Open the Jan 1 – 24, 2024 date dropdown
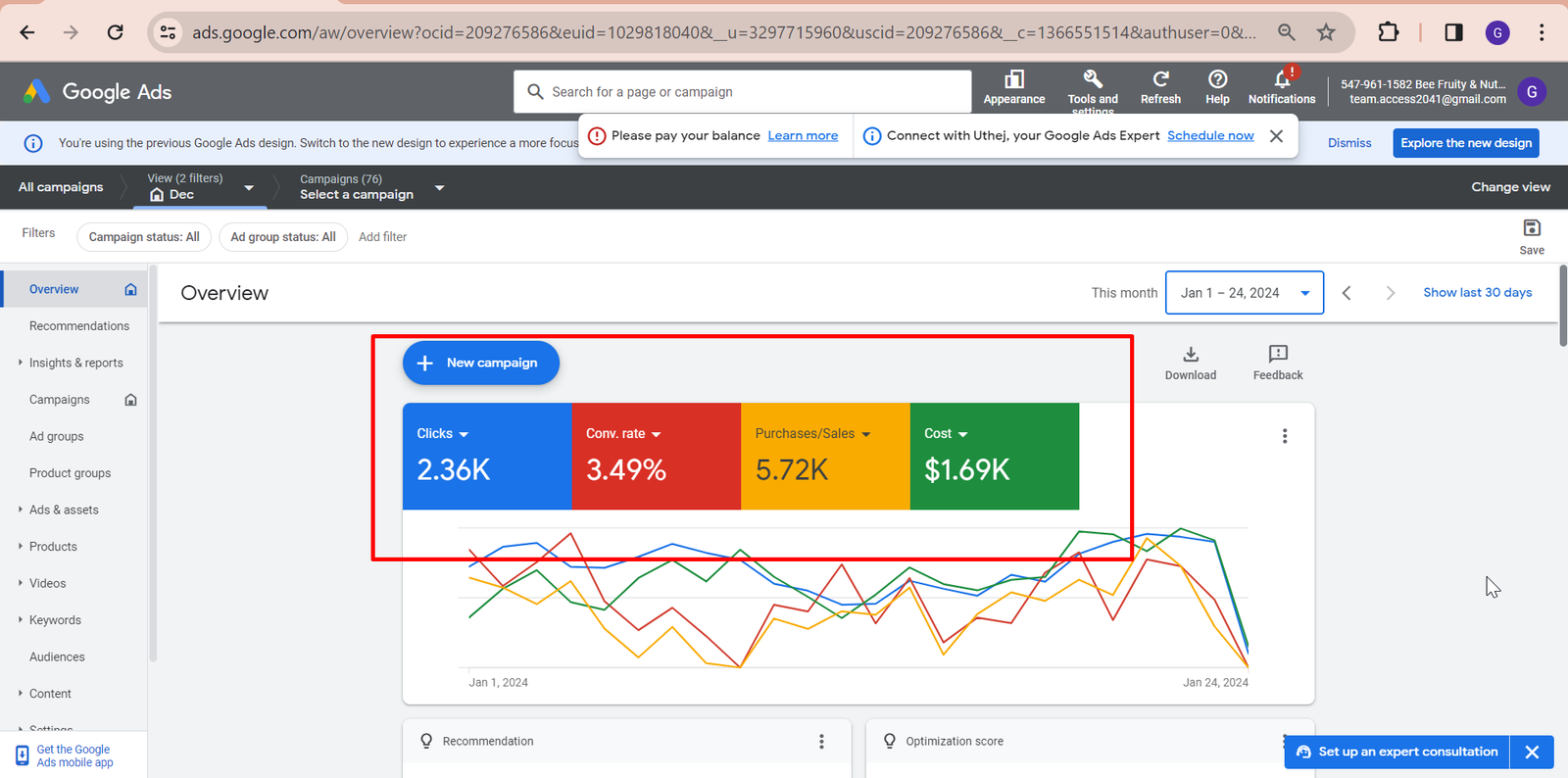The width and height of the screenshot is (1568, 778). [1245, 293]
